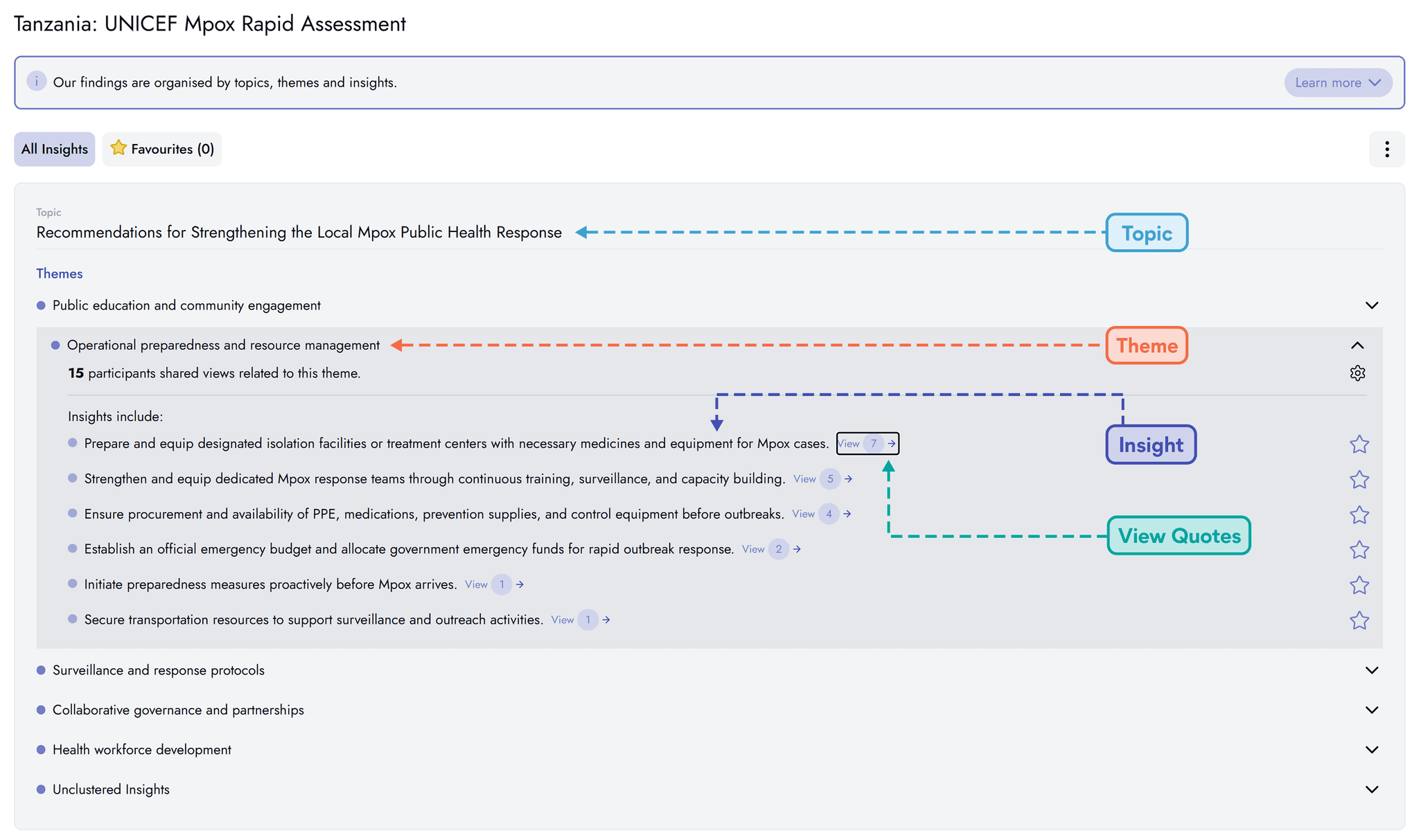
Task: Favourite the isolation facilities insight with star
Action: (1359, 444)
